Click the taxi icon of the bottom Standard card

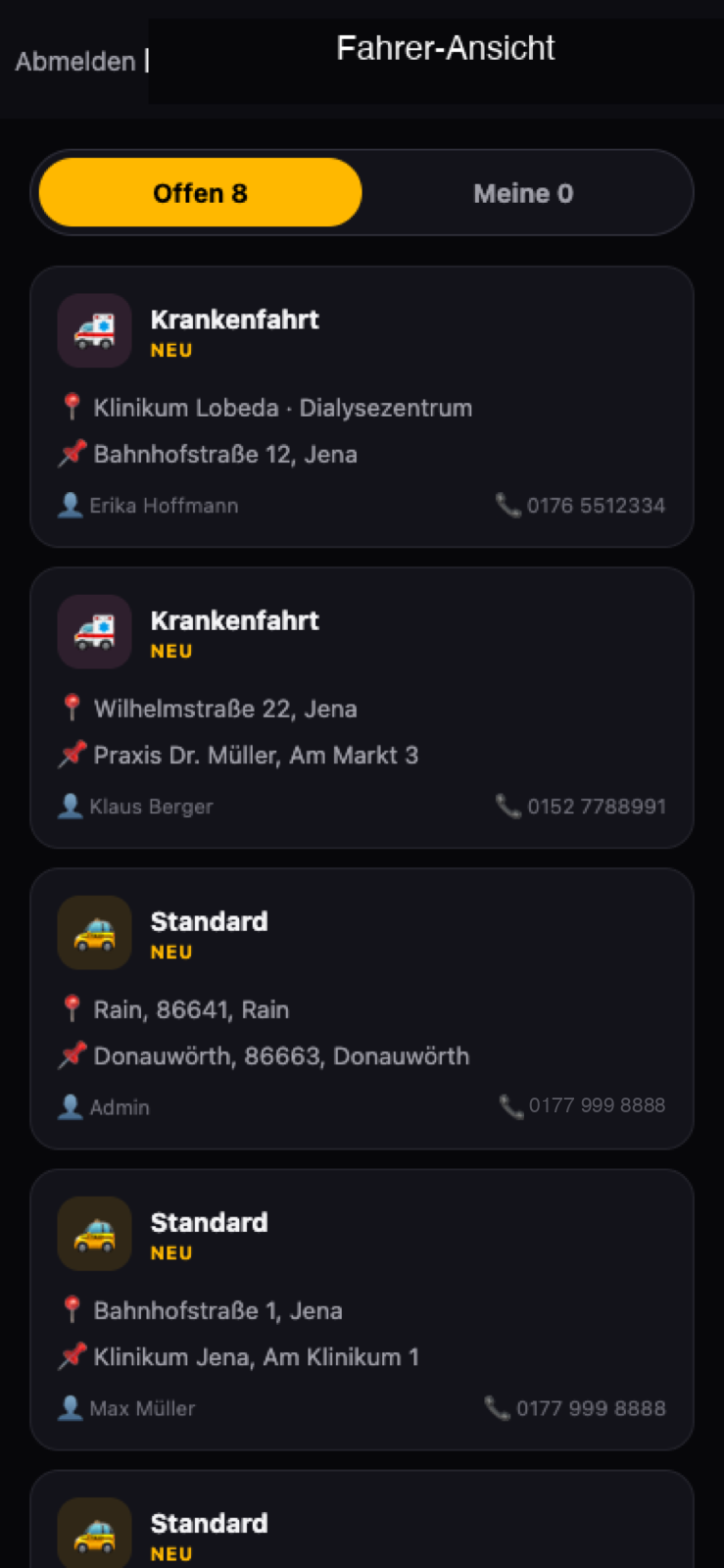pos(94,1533)
